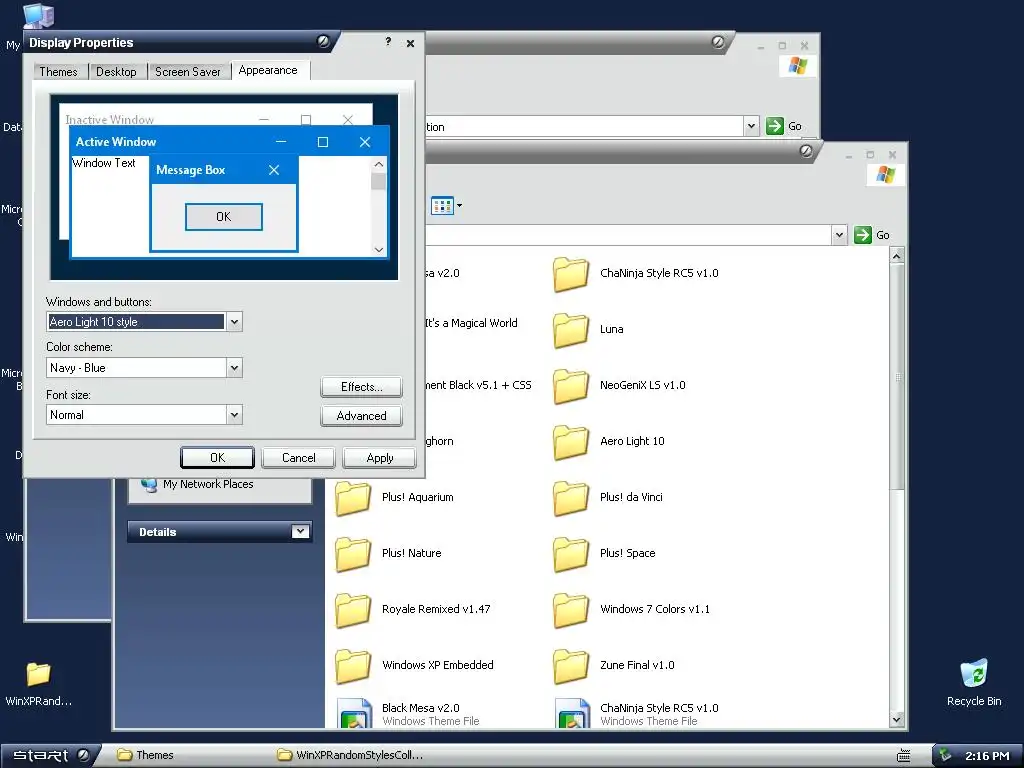Open the Luna folder icon
The height and width of the screenshot is (768, 1024).
(570, 330)
